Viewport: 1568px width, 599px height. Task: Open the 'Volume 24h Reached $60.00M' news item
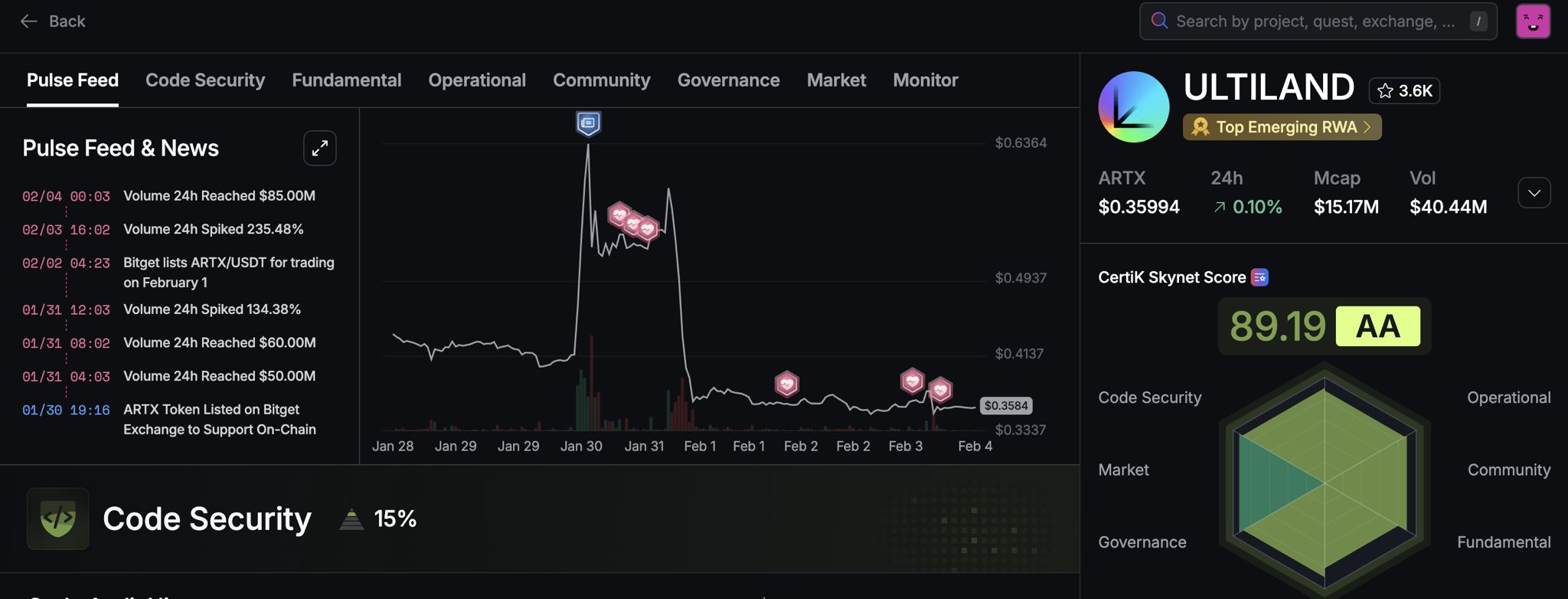220,342
